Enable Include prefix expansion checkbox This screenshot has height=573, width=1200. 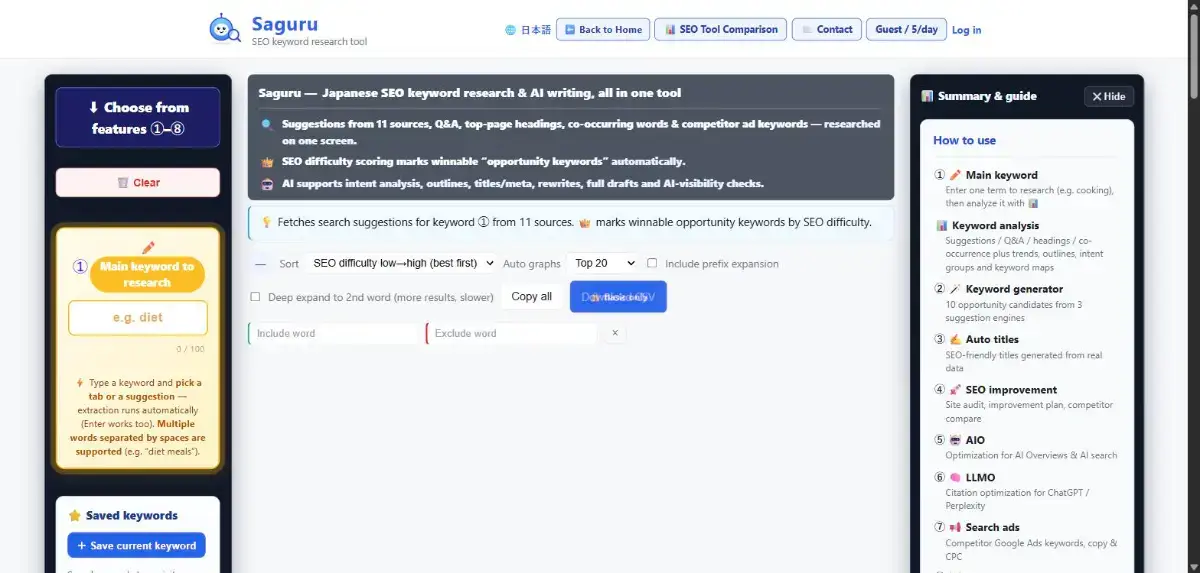point(652,264)
